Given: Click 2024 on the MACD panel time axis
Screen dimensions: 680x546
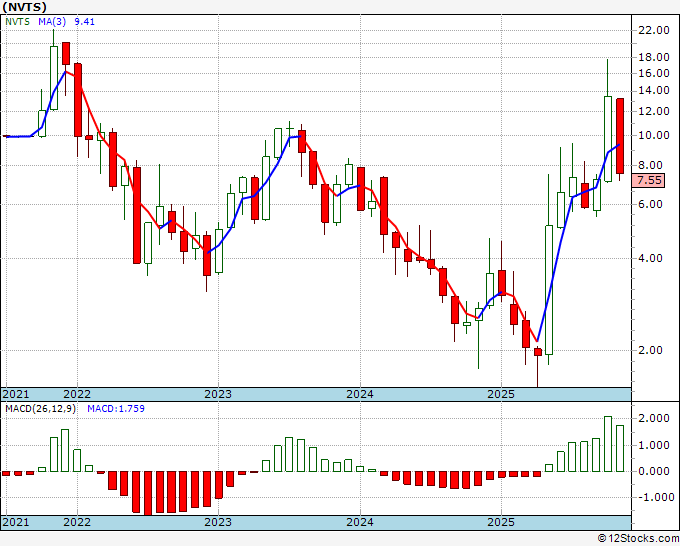Looking at the screenshot, I should pos(360,522).
